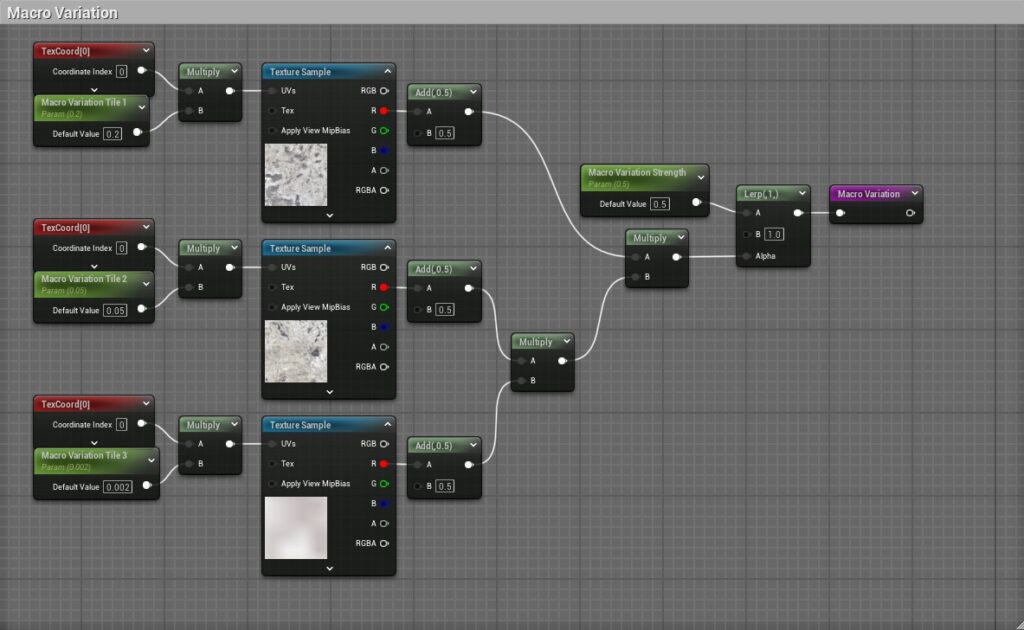
Task: Edit Macro Variation Strength Default Value 0.5
Action: tap(660, 204)
